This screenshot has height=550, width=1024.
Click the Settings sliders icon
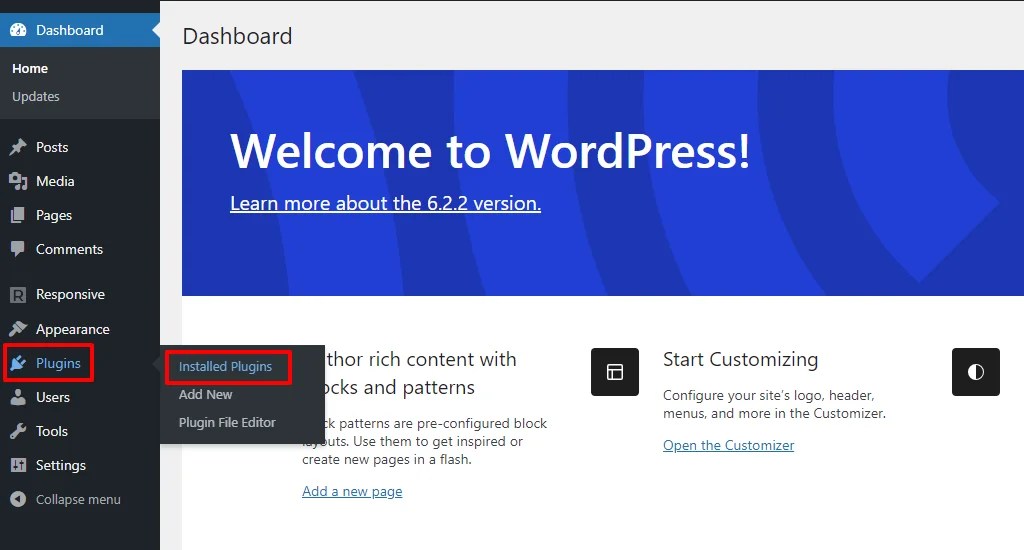pos(18,465)
